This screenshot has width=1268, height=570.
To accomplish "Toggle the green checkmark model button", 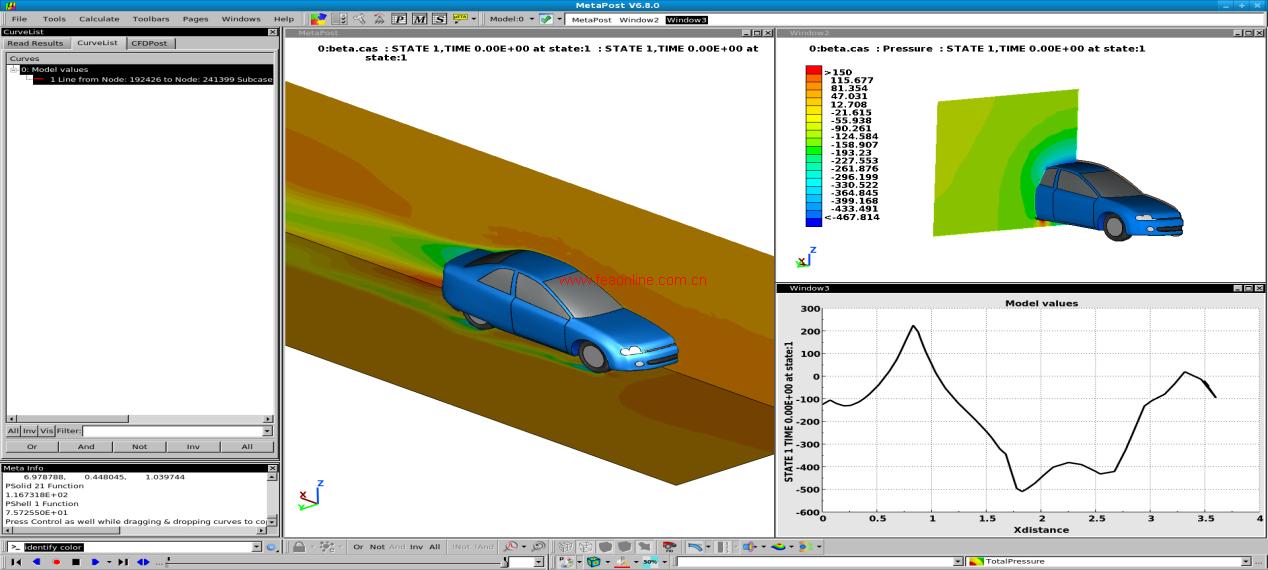I will [x=545, y=19].
